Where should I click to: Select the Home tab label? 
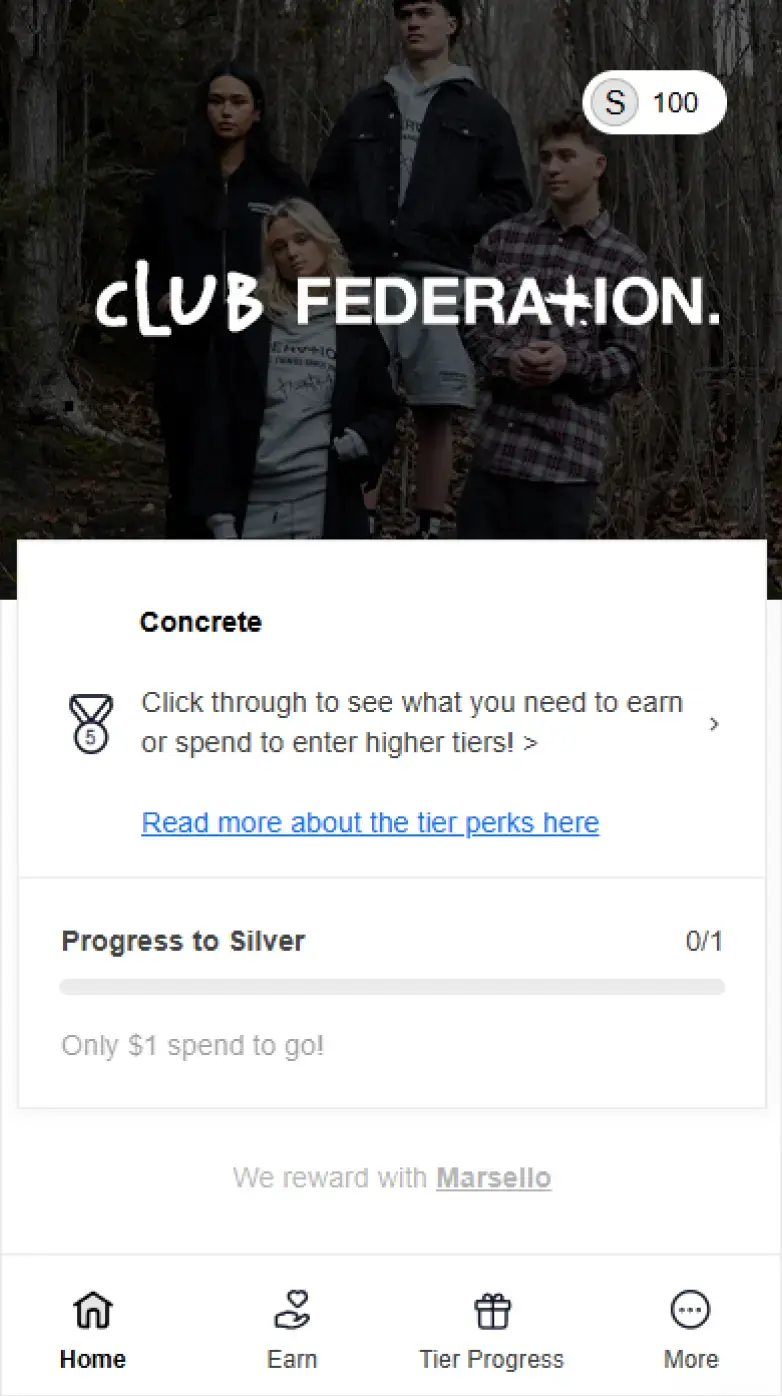click(93, 1360)
